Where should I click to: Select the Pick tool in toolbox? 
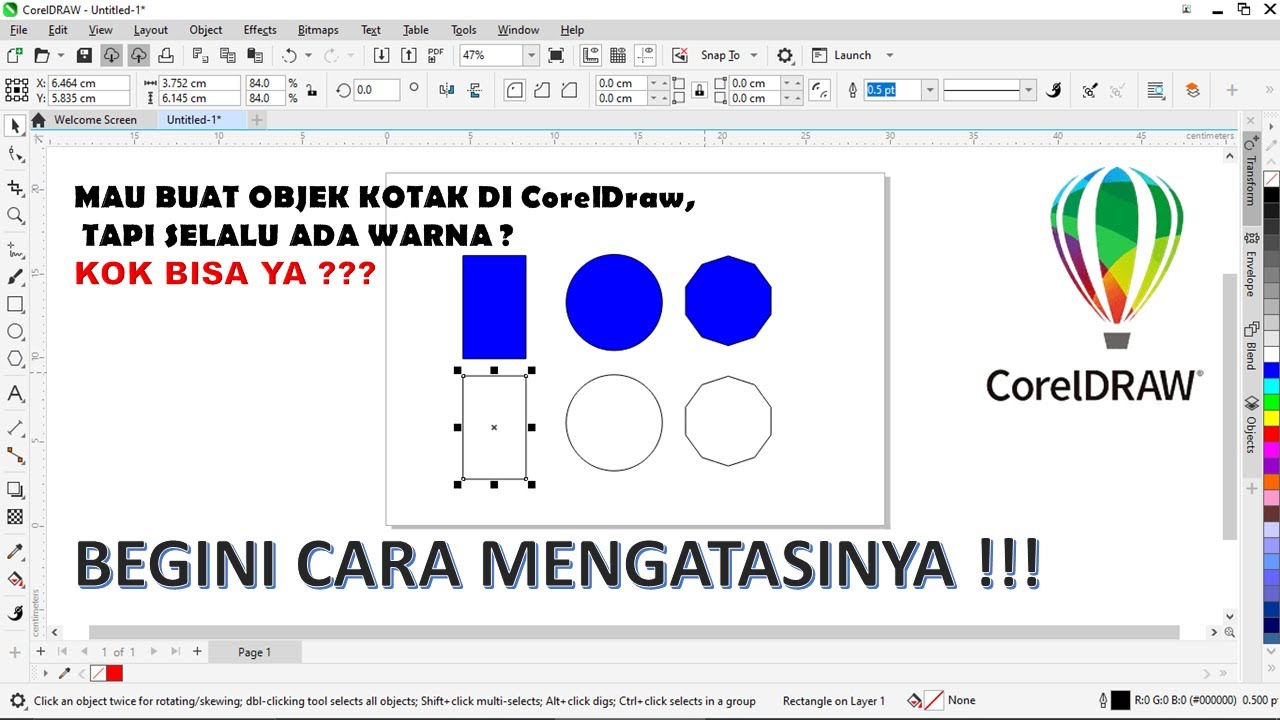15,127
